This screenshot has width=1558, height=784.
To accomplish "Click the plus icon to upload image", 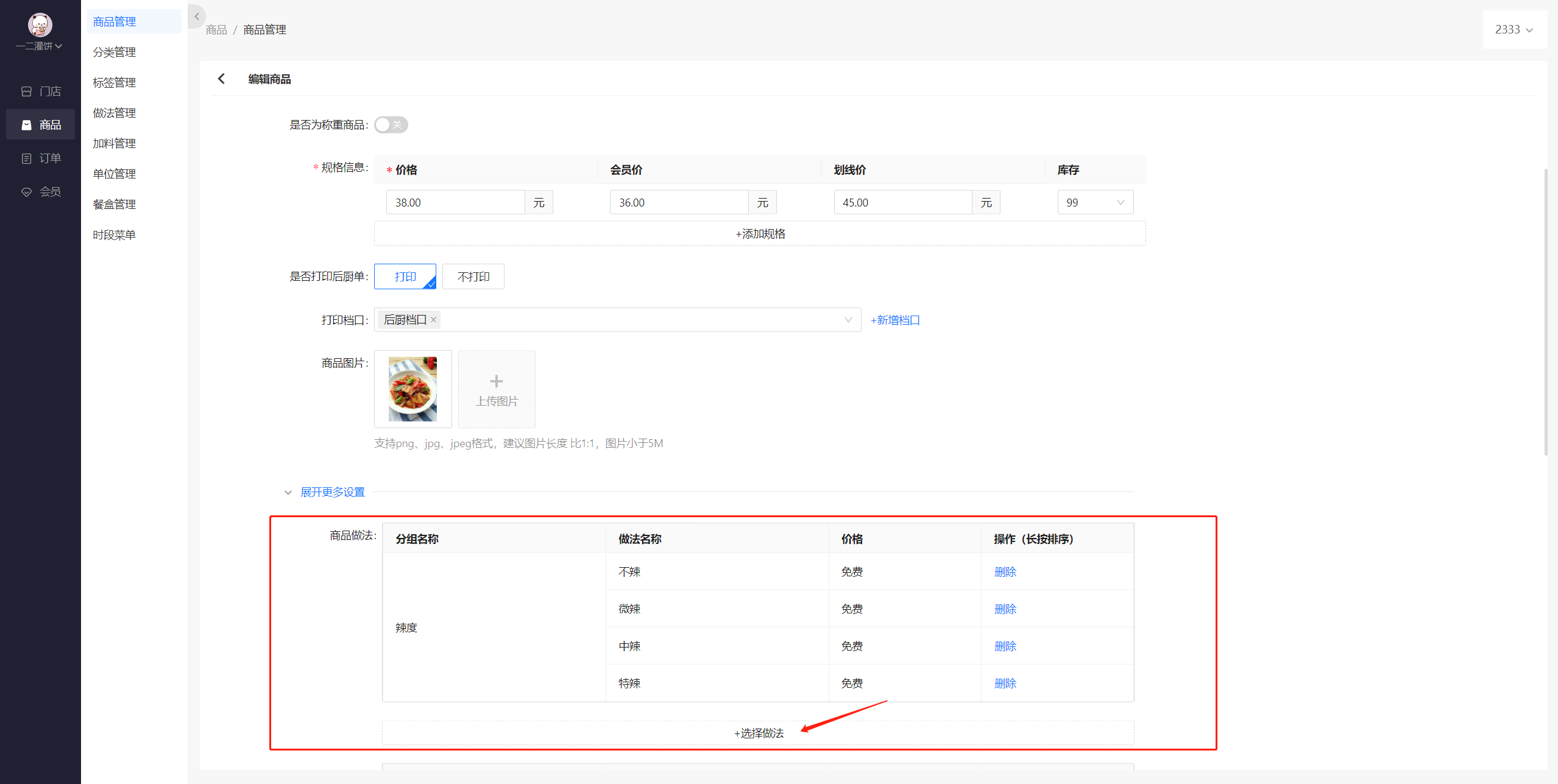I will point(497,381).
